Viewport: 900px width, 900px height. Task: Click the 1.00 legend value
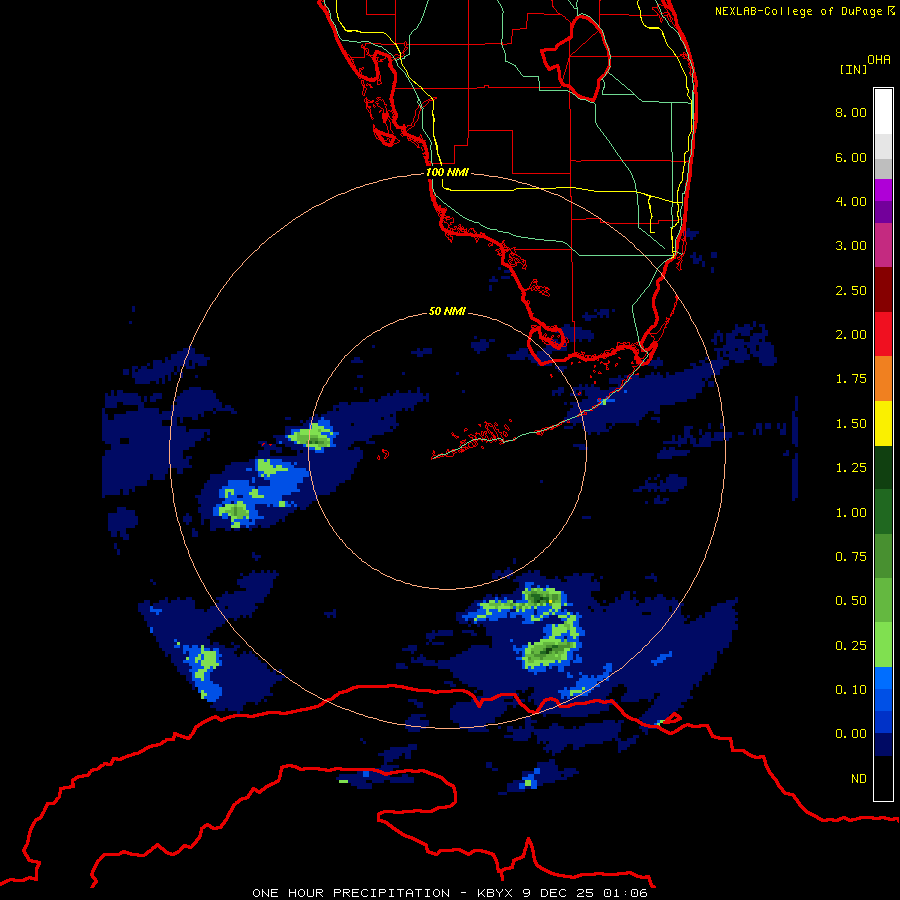(851, 513)
